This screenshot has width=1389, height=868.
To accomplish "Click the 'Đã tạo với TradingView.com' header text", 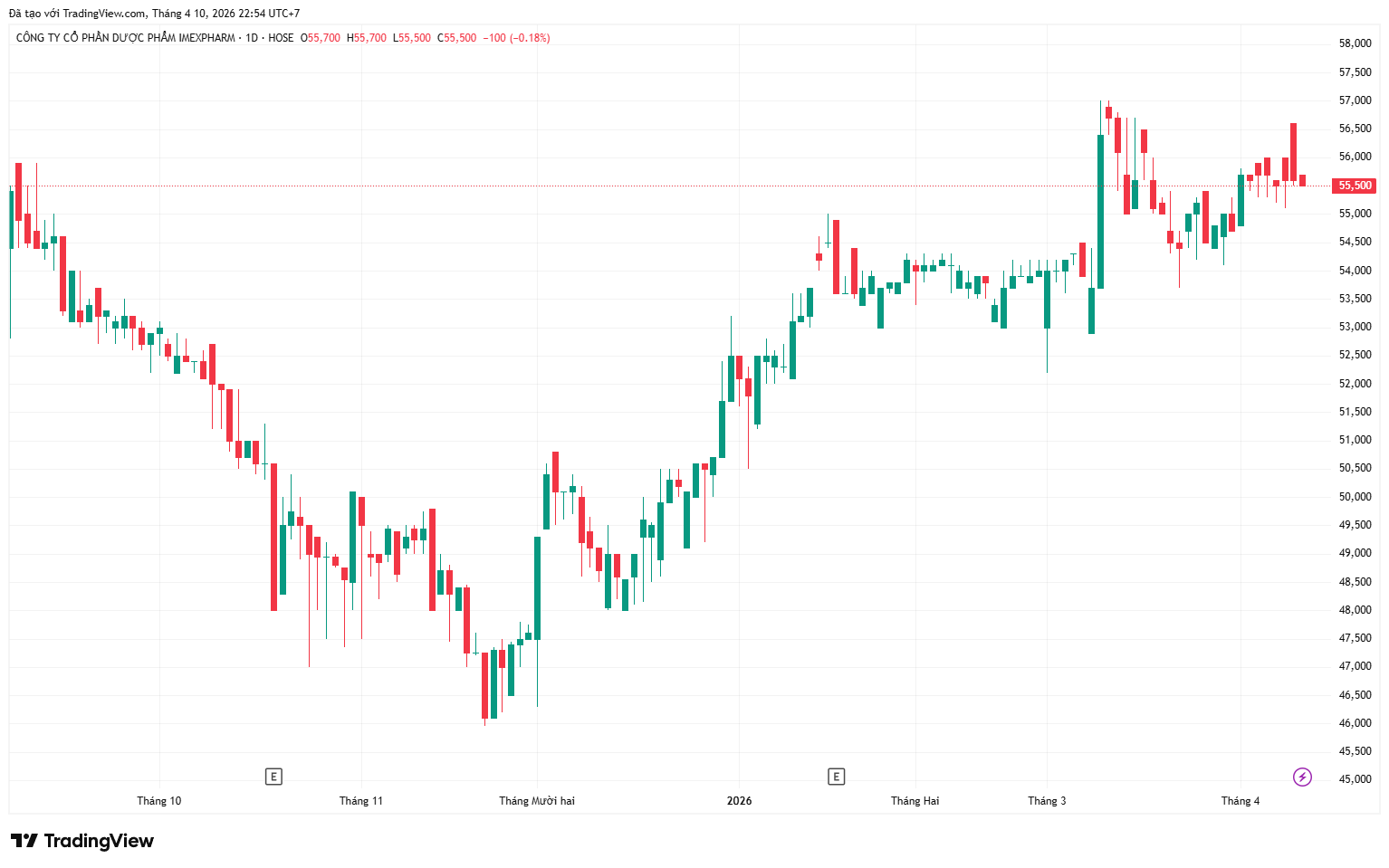I will pos(77,14).
